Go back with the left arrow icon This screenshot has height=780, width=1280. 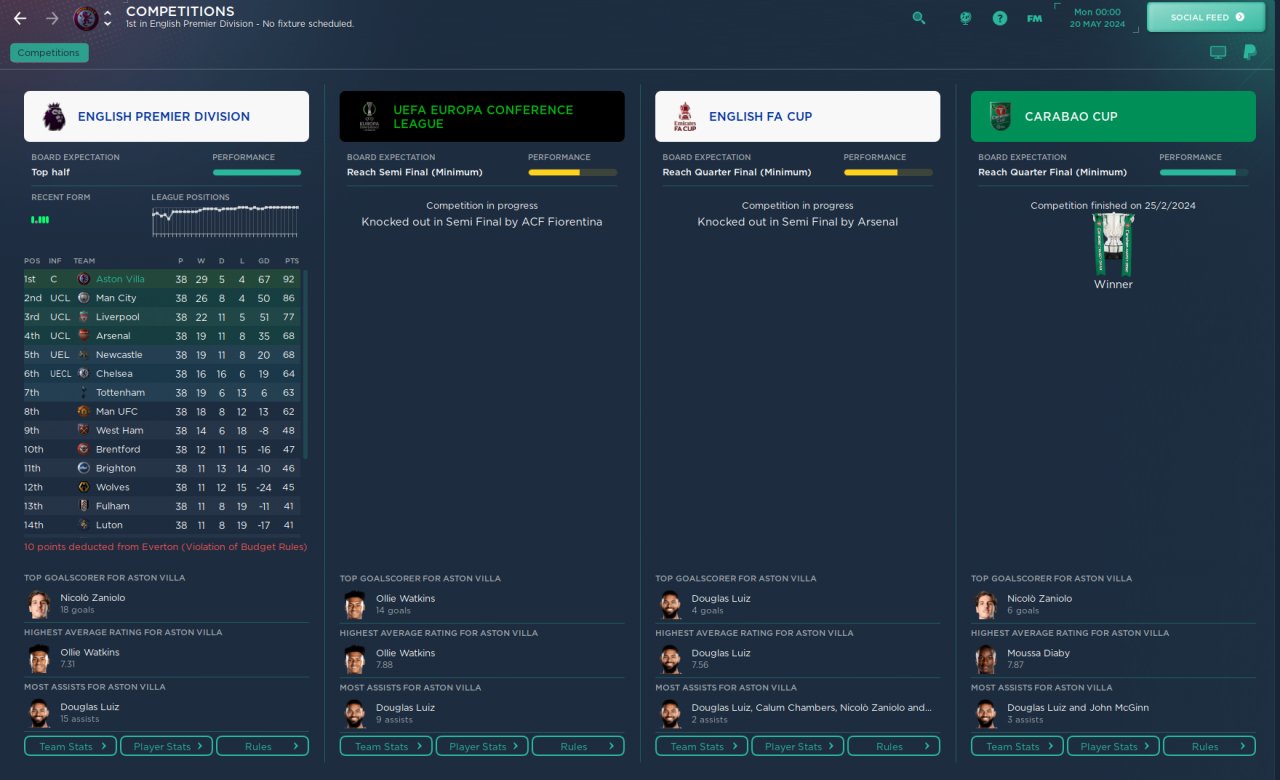click(x=20, y=18)
